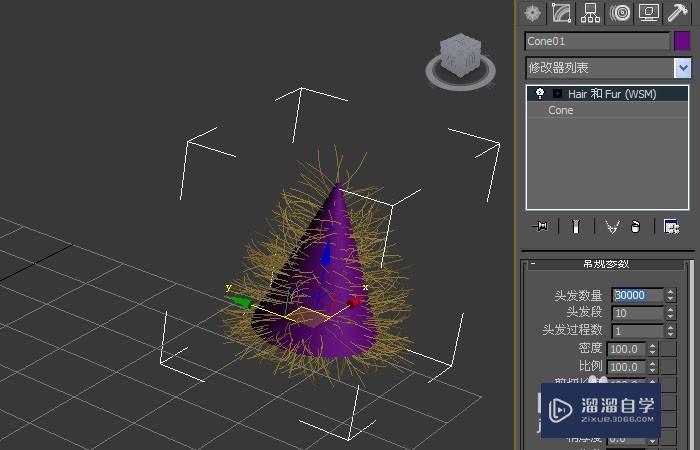This screenshot has width=700, height=450.
Task: Click Remove Modifier trash icon
Action: click(x=635, y=226)
